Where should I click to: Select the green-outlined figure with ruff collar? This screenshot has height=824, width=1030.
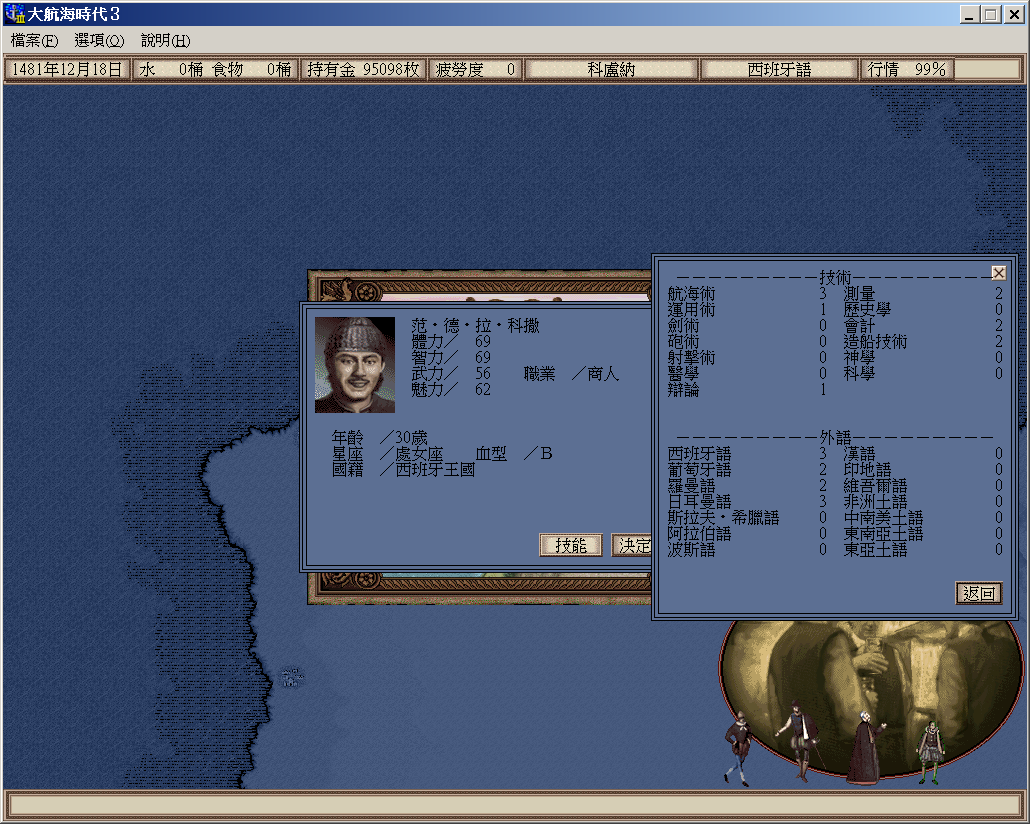(x=930, y=752)
